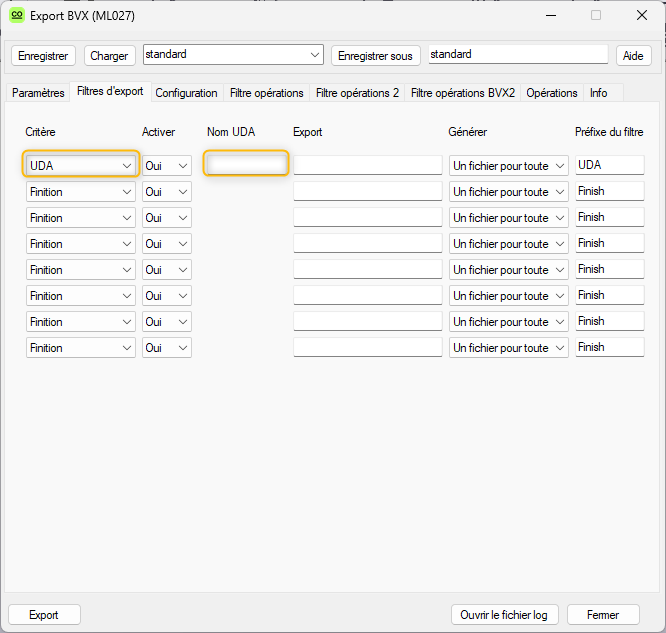666x633 pixels.
Task: Switch to the Paramètres tab
Action: point(38,93)
